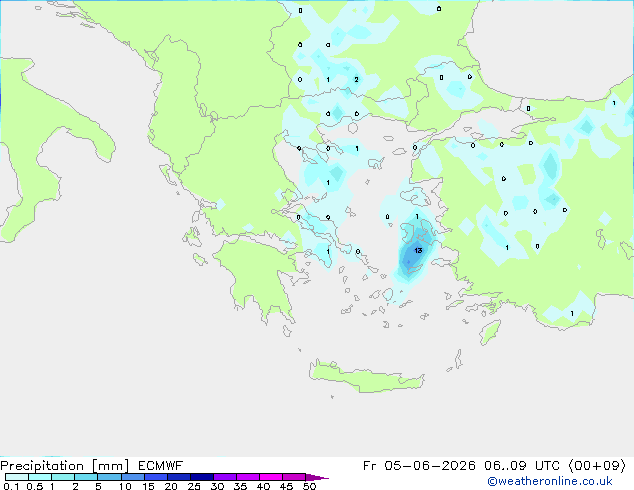Click the '20' legend scale label
The height and width of the screenshot is (490, 634).
point(171,486)
